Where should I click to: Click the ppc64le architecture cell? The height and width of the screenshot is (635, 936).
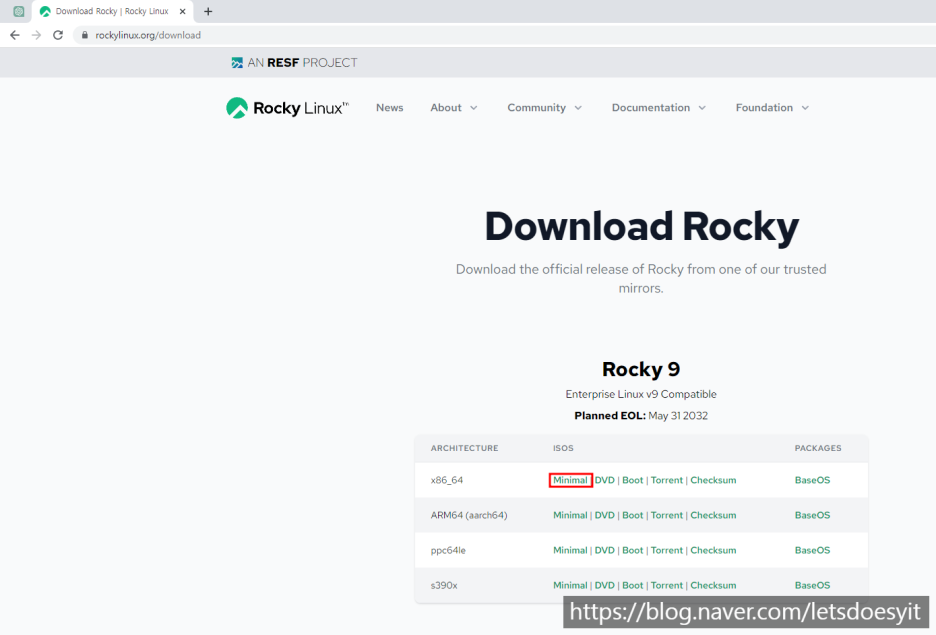tap(448, 551)
